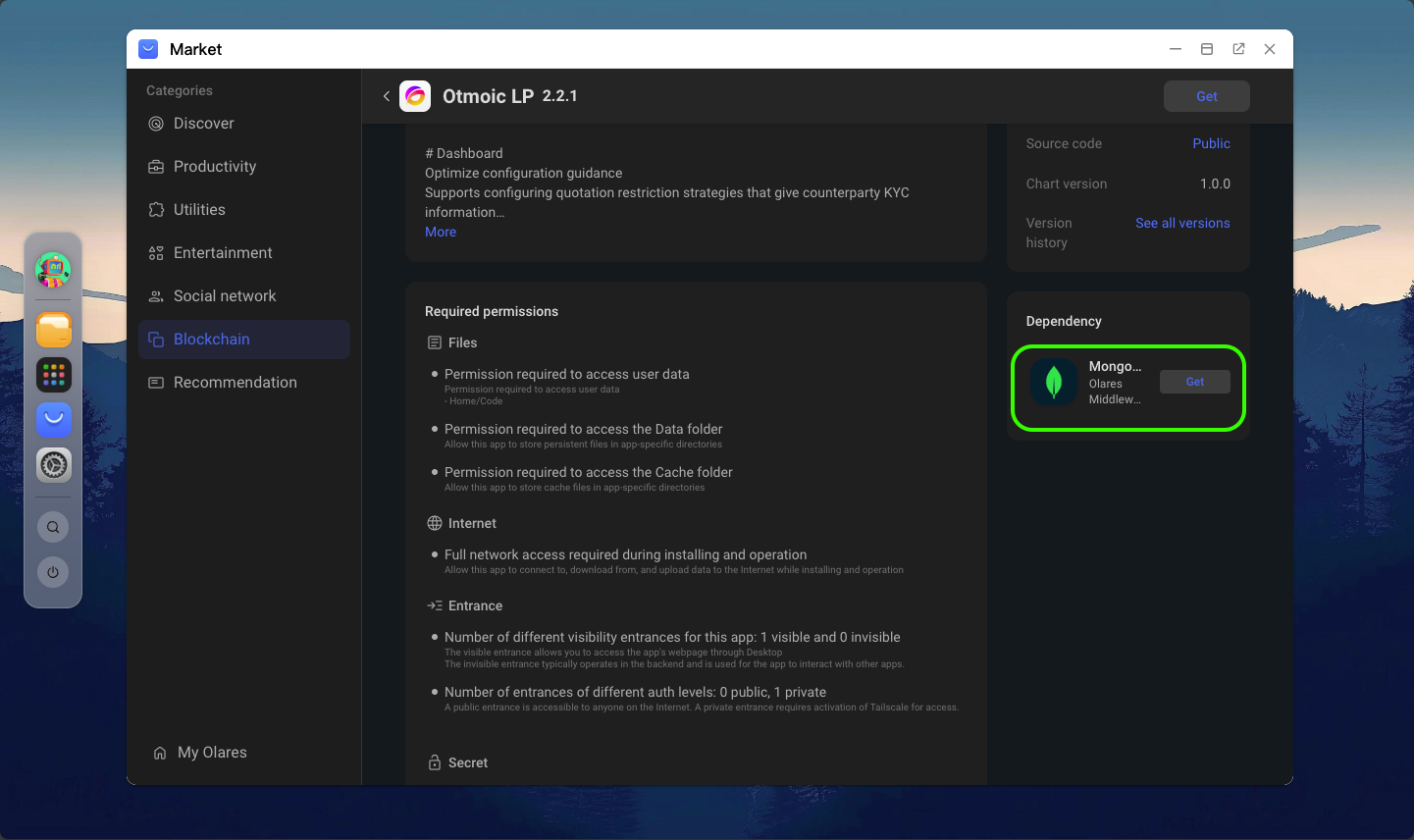The height and width of the screenshot is (840, 1414).
Task: Open Settings gear in the dock
Action: tap(54, 465)
